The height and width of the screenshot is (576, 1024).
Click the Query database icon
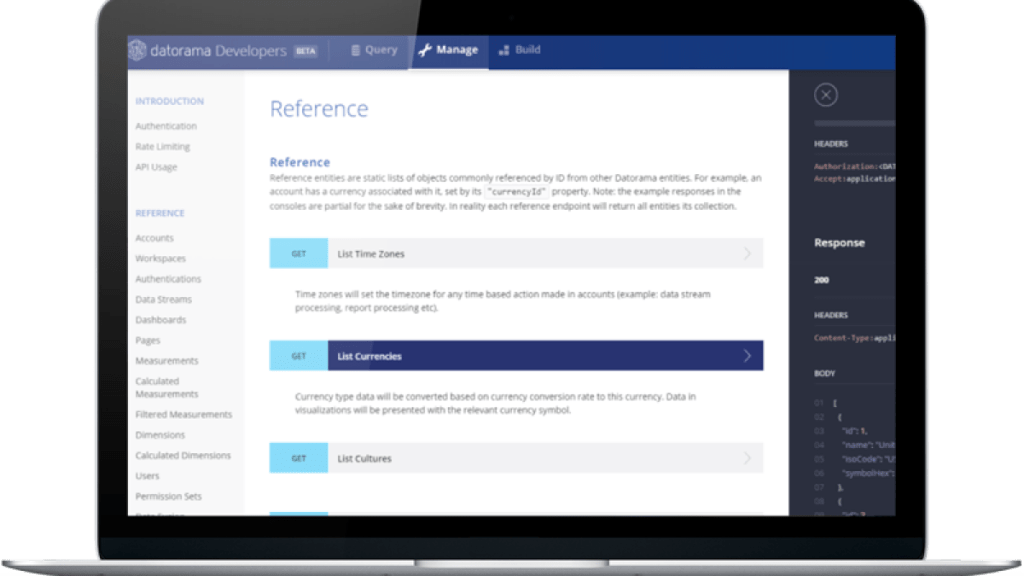click(355, 50)
